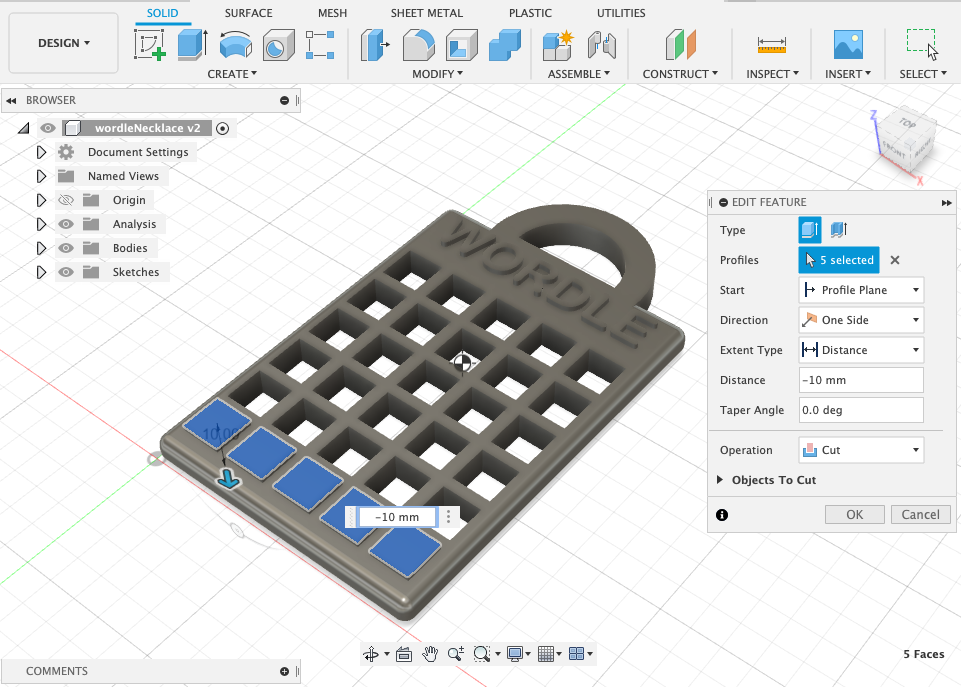Image resolution: width=961 pixels, height=687 pixels.
Task: Select the Shell tool
Action: 462,45
